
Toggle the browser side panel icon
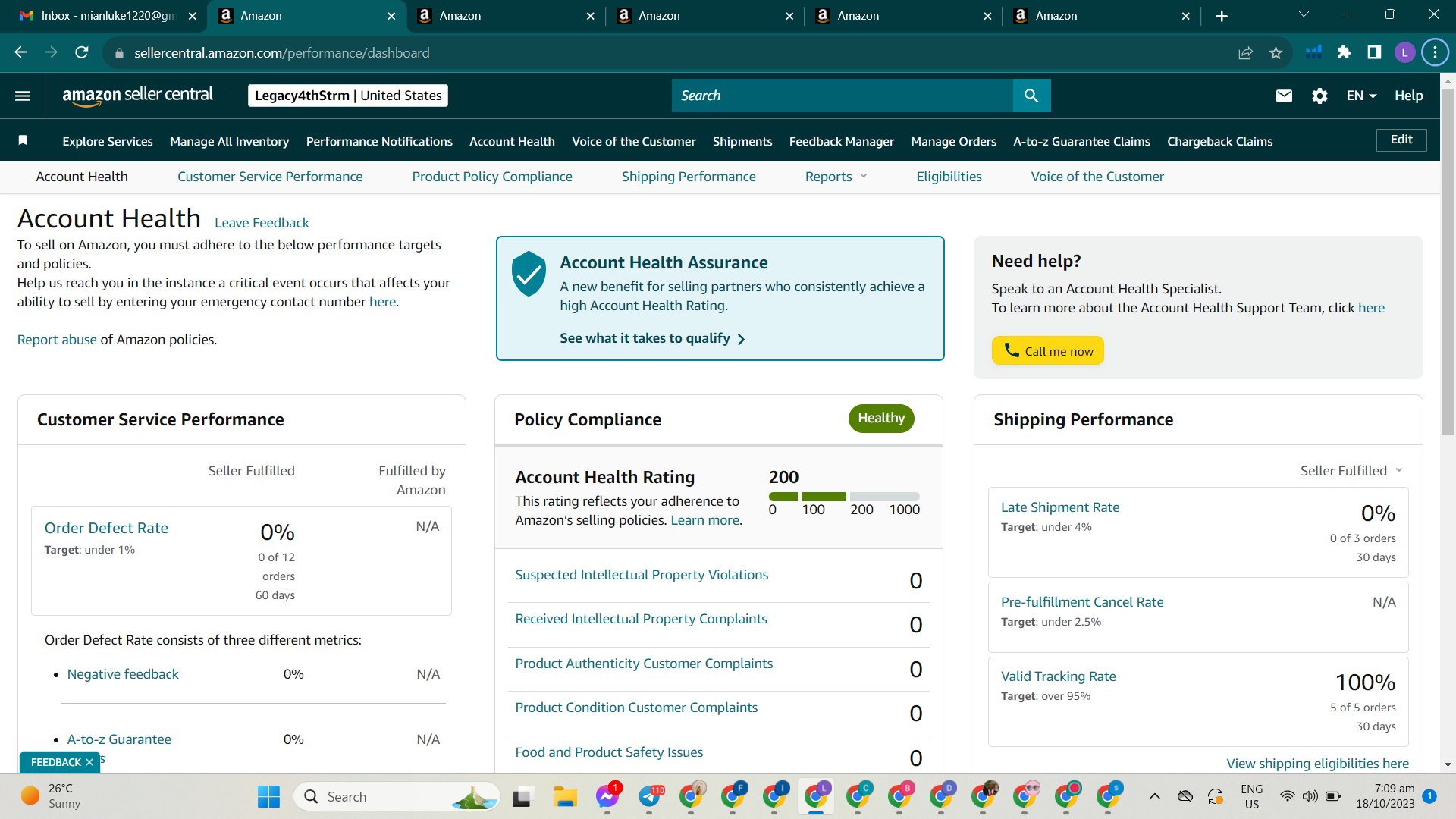(1374, 52)
